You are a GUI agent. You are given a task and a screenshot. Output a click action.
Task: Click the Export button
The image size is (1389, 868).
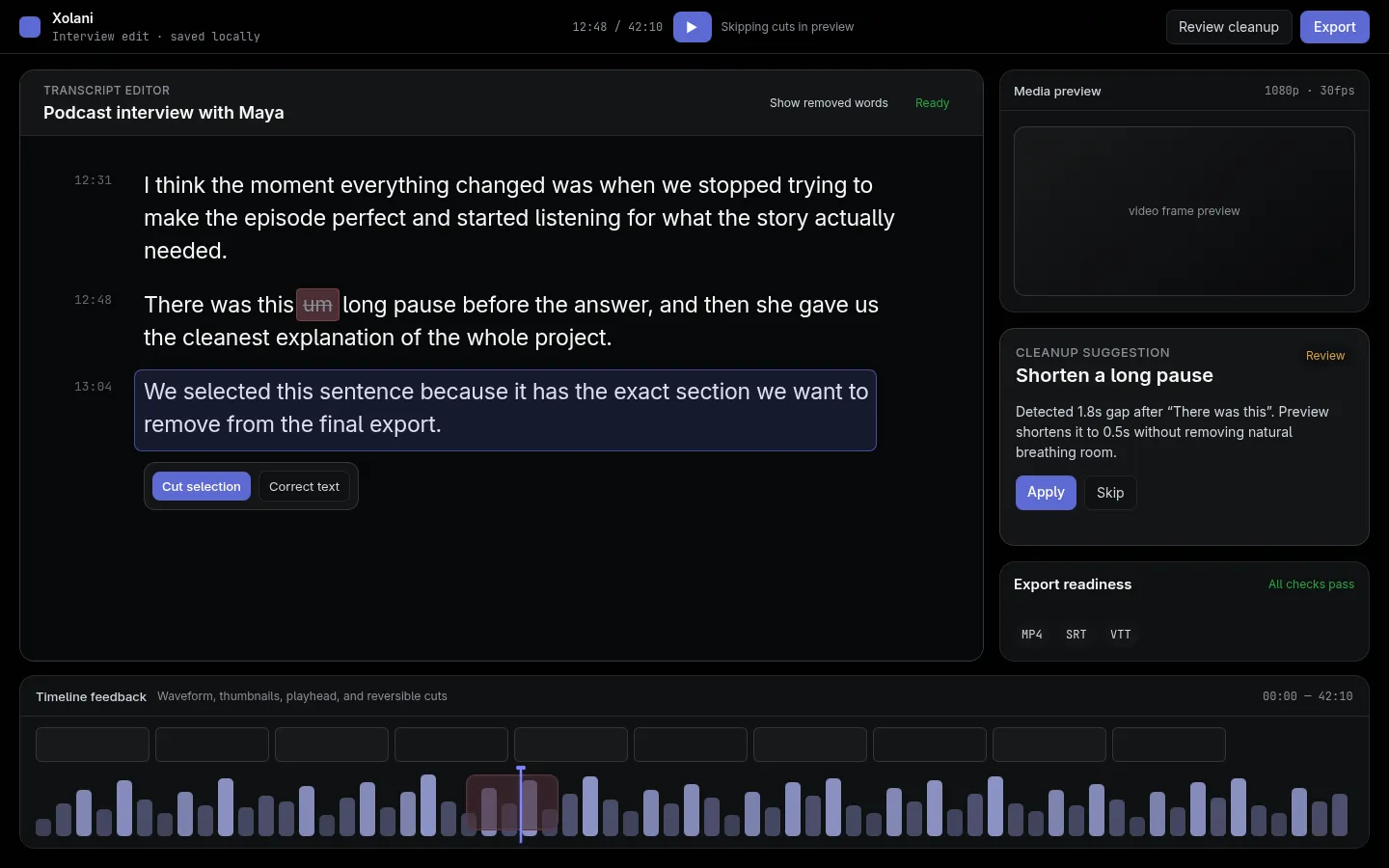pyautogui.click(x=1334, y=27)
